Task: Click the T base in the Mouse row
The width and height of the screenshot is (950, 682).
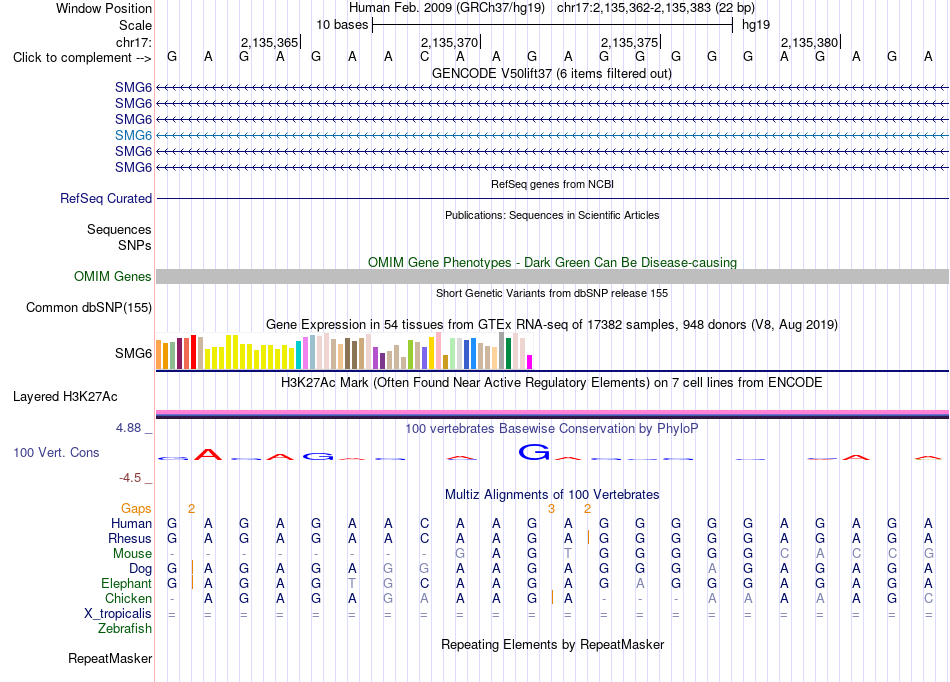Action: 568,554
